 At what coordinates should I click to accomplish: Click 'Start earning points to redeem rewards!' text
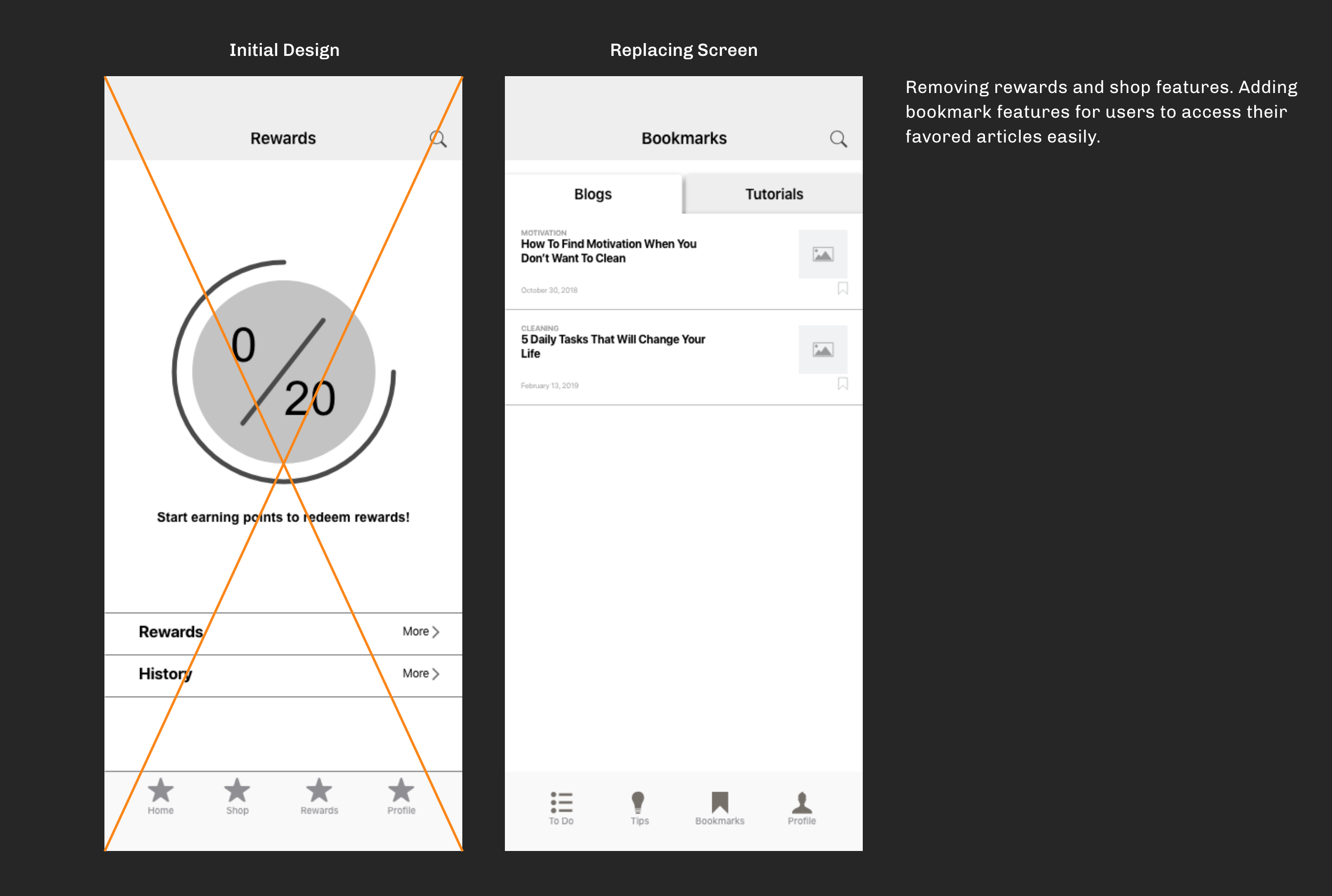click(x=284, y=517)
